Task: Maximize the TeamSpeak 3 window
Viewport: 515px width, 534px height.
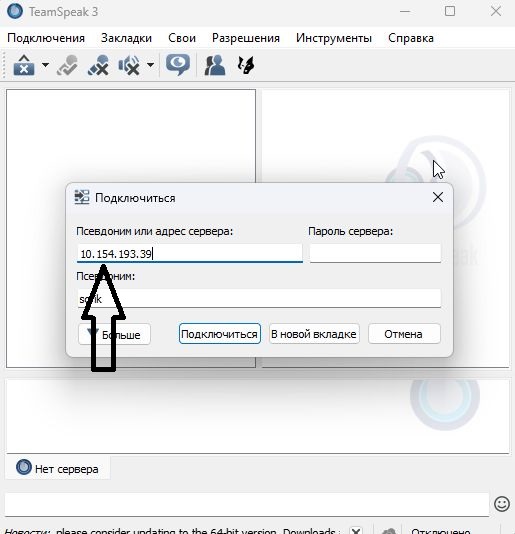Action: click(x=450, y=12)
